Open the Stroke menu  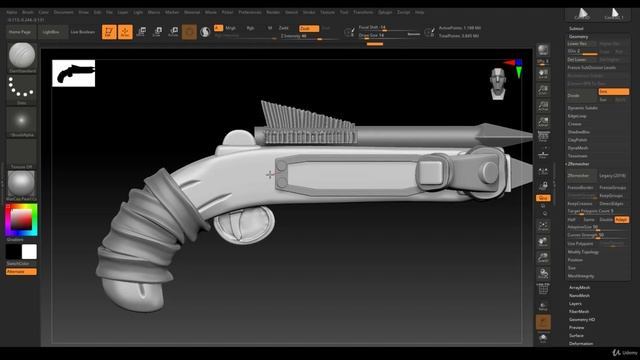(x=309, y=12)
